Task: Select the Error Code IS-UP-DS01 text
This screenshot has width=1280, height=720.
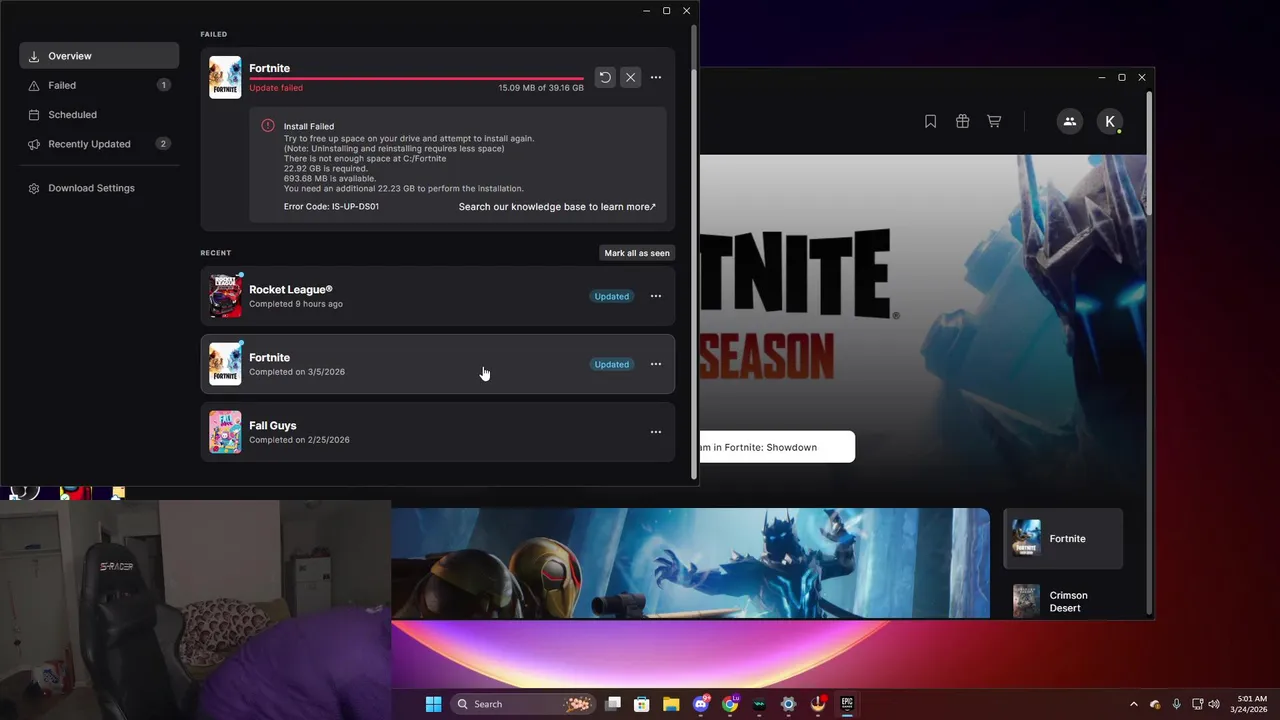Action: click(331, 207)
